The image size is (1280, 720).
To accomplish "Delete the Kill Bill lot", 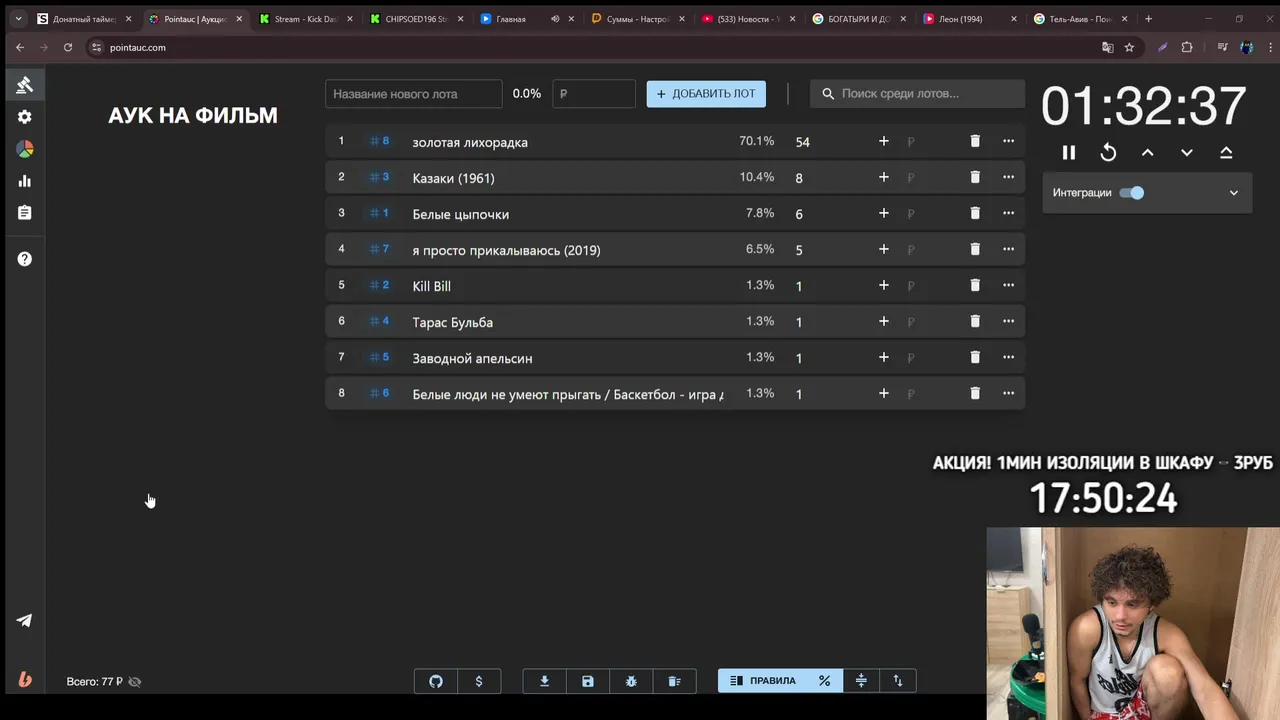I will pyautogui.click(x=975, y=285).
